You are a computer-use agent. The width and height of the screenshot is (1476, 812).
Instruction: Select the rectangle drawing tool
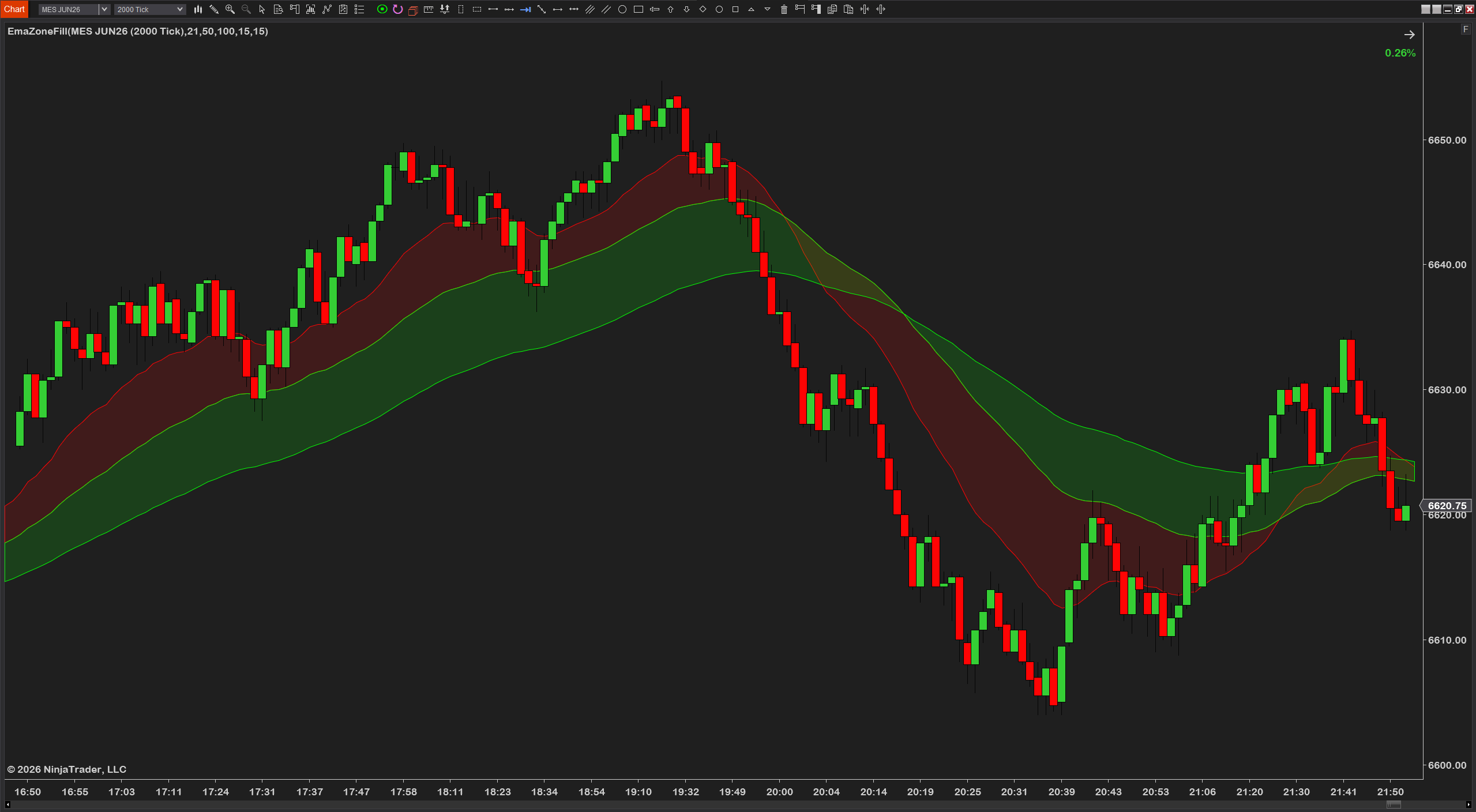click(x=639, y=9)
